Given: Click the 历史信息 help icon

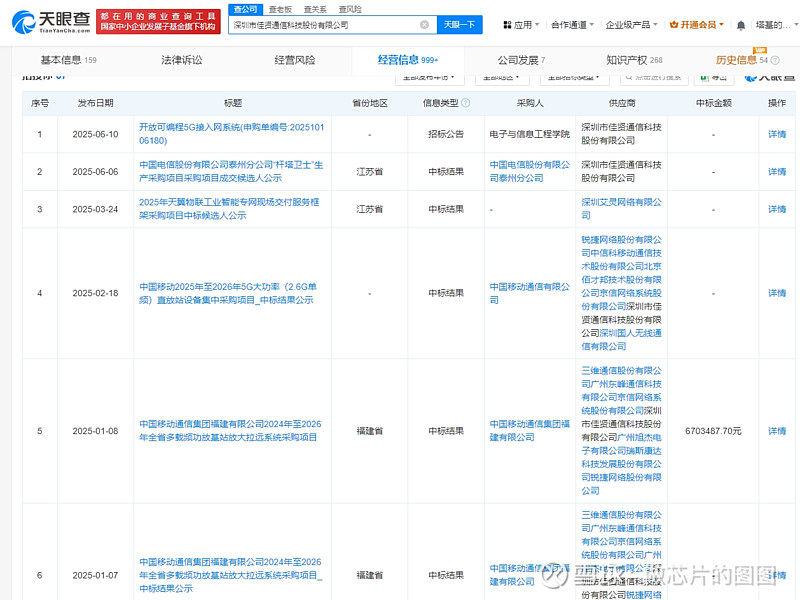Looking at the screenshot, I should click(775, 60).
